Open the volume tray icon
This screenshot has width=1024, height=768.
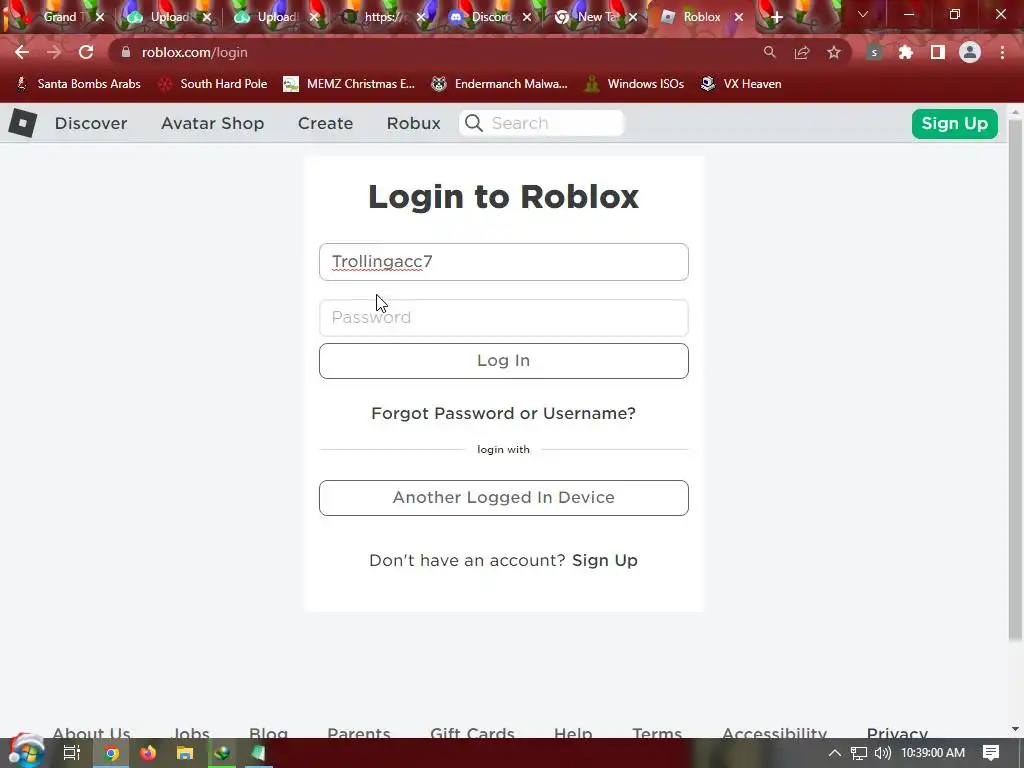(883, 753)
